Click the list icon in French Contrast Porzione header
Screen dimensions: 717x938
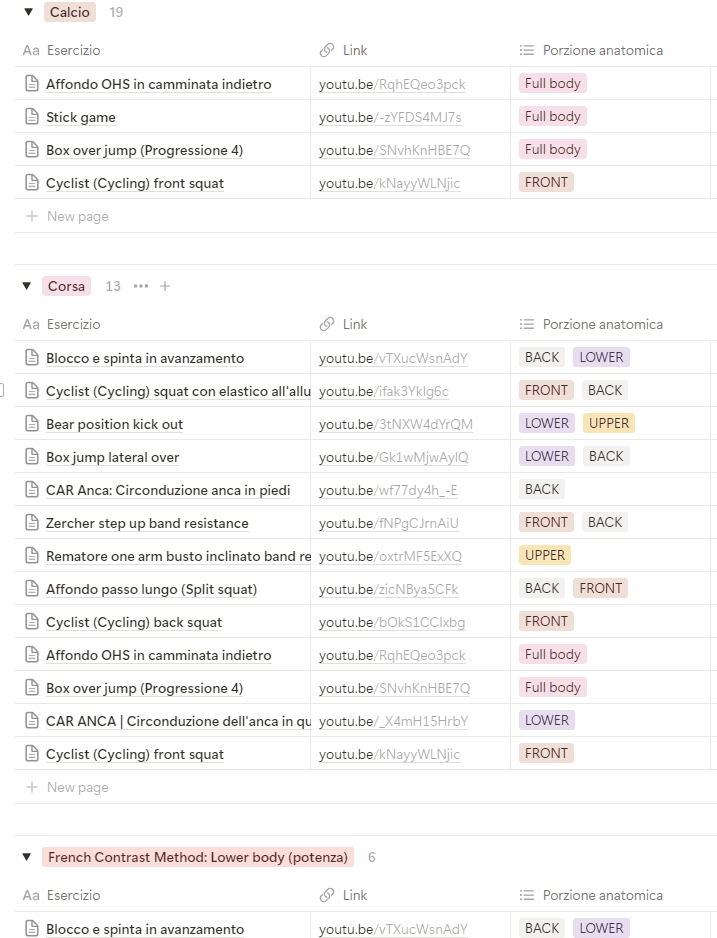[x=527, y=895]
